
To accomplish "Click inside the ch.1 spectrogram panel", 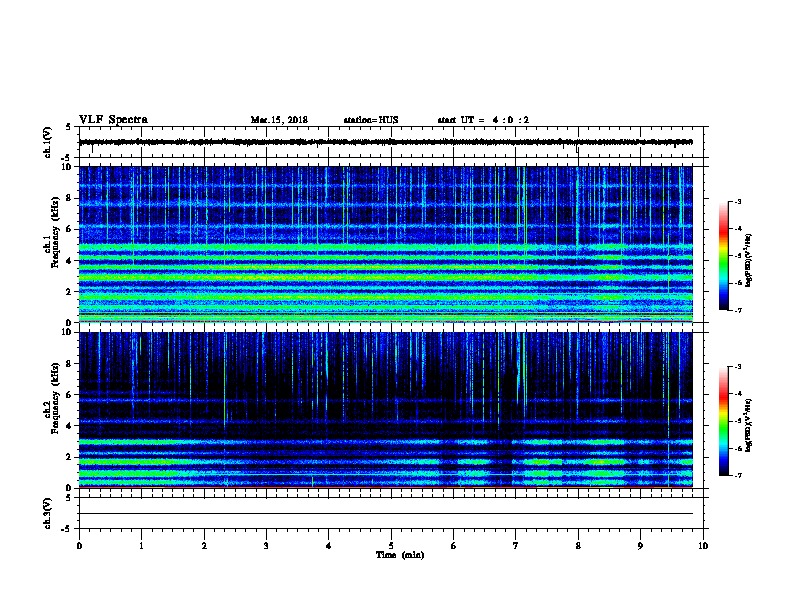I will pyautogui.click(x=386, y=244).
